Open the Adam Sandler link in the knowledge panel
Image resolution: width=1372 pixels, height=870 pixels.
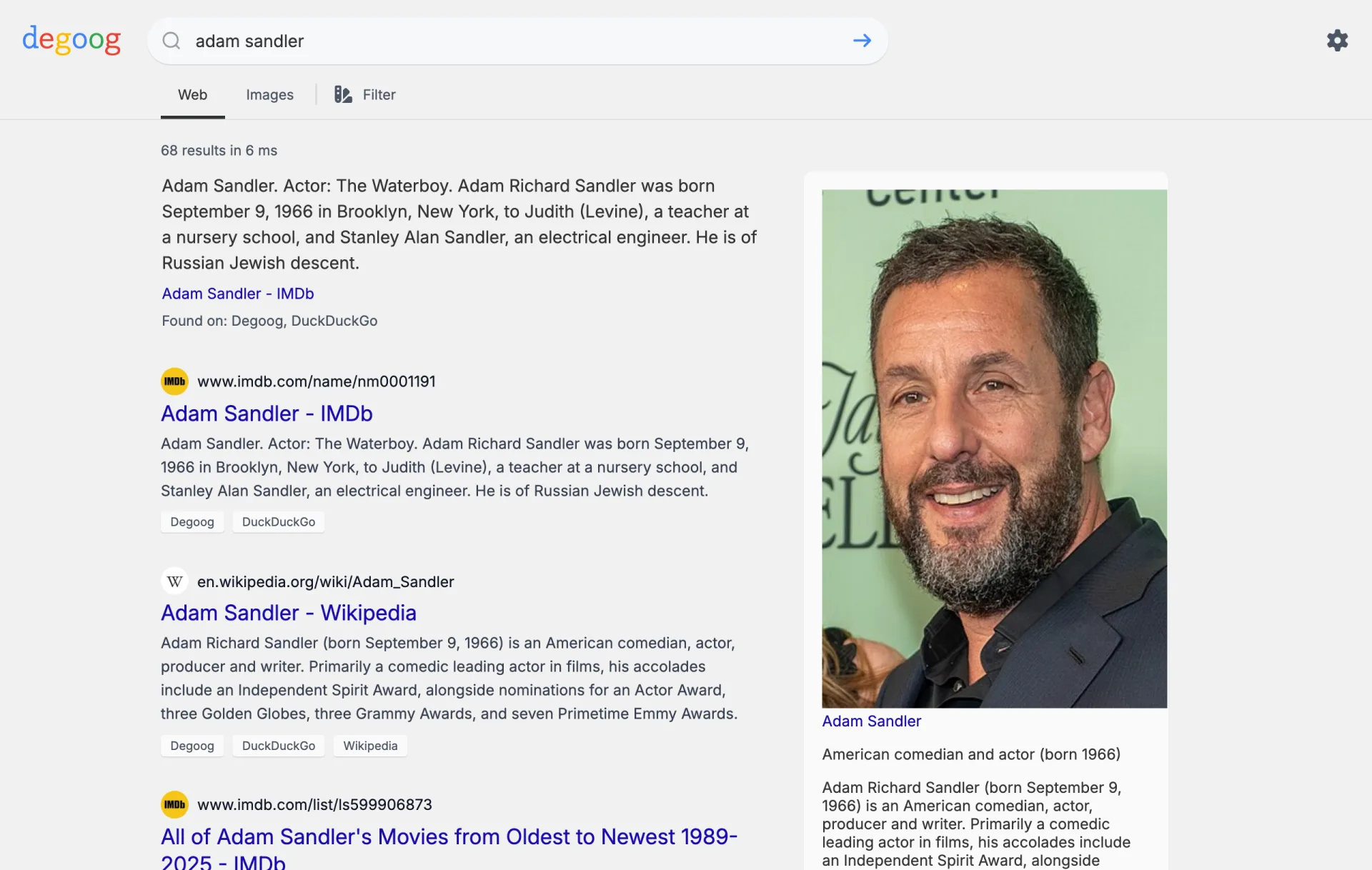pyautogui.click(x=871, y=721)
